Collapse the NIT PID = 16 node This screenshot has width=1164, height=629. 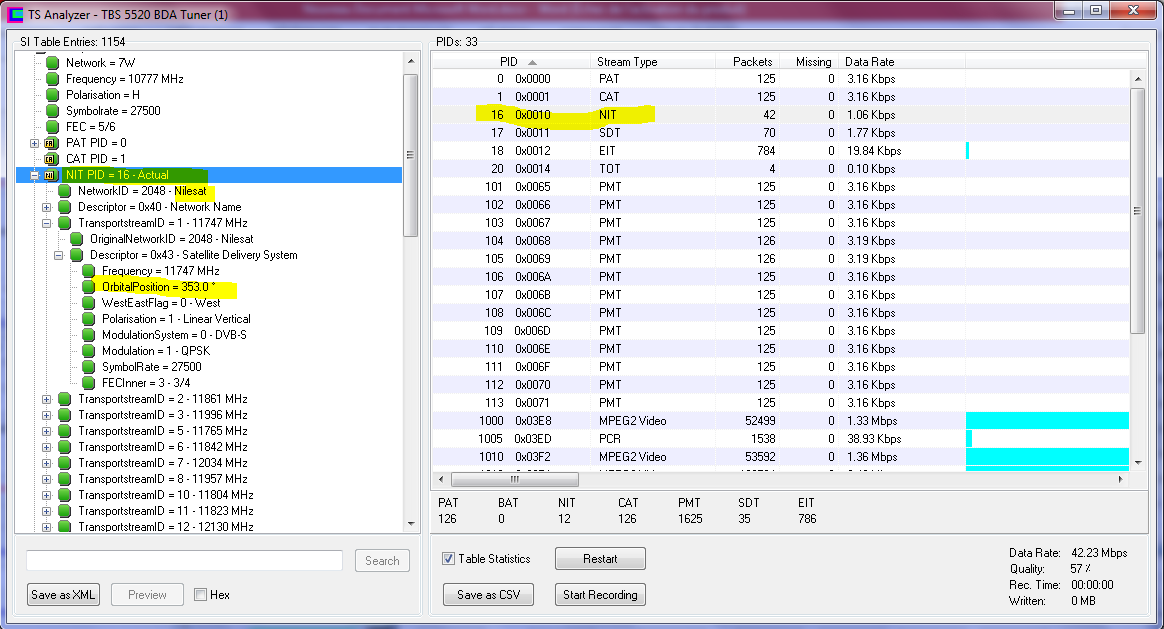coord(35,175)
